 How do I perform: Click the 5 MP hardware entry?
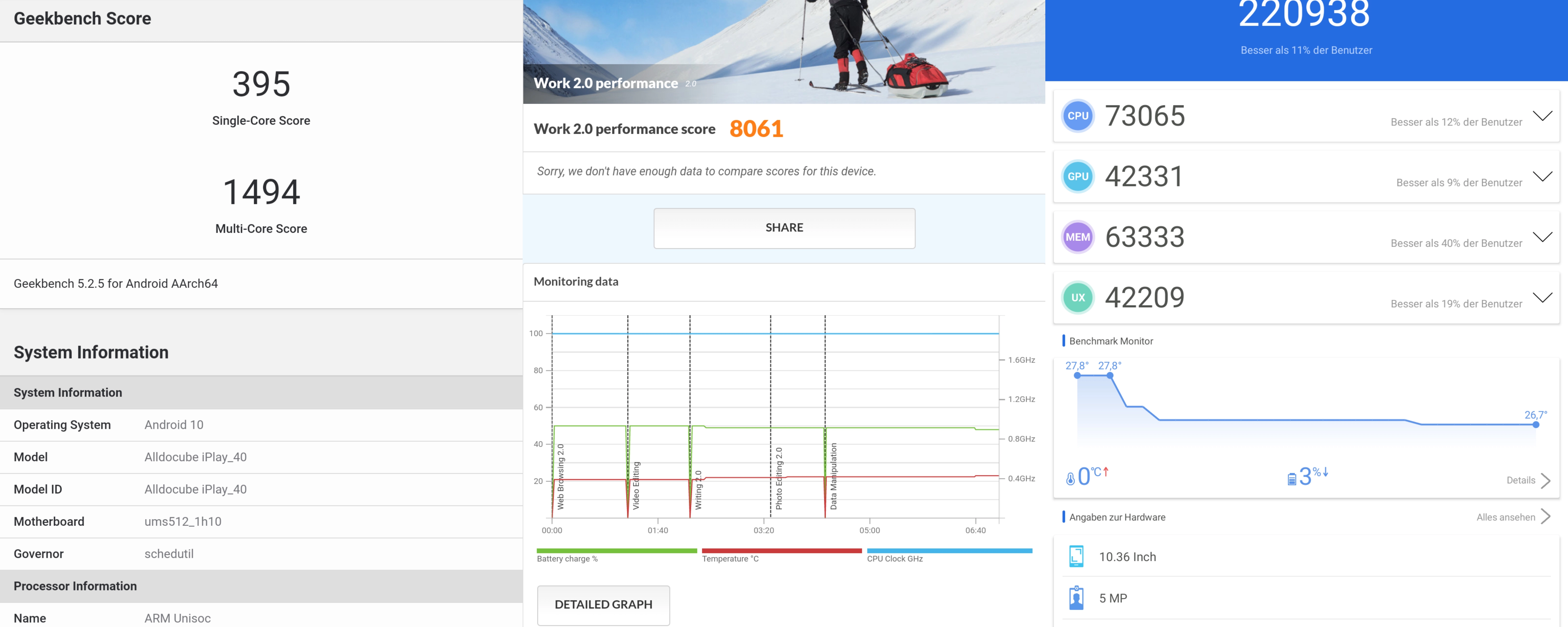pyautogui.click(x=1306, y=598)
